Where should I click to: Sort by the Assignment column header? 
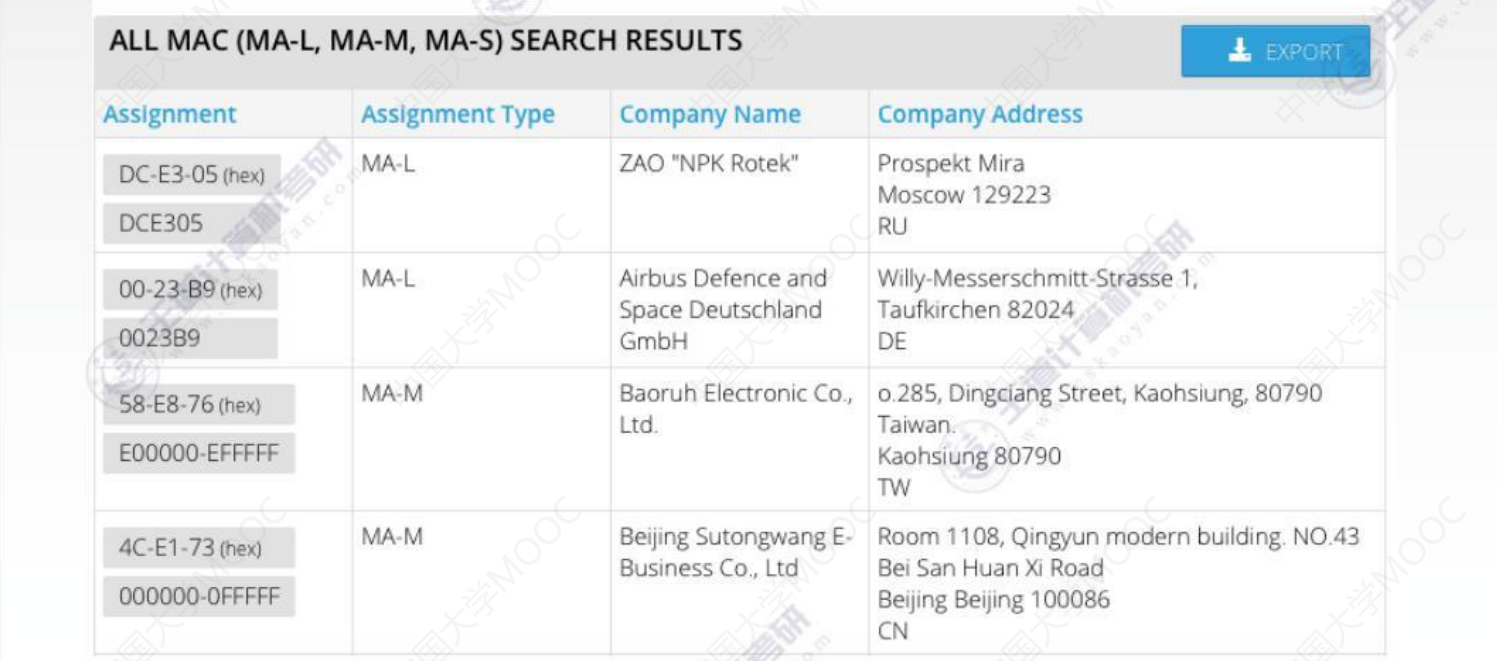tap(170, 115)
